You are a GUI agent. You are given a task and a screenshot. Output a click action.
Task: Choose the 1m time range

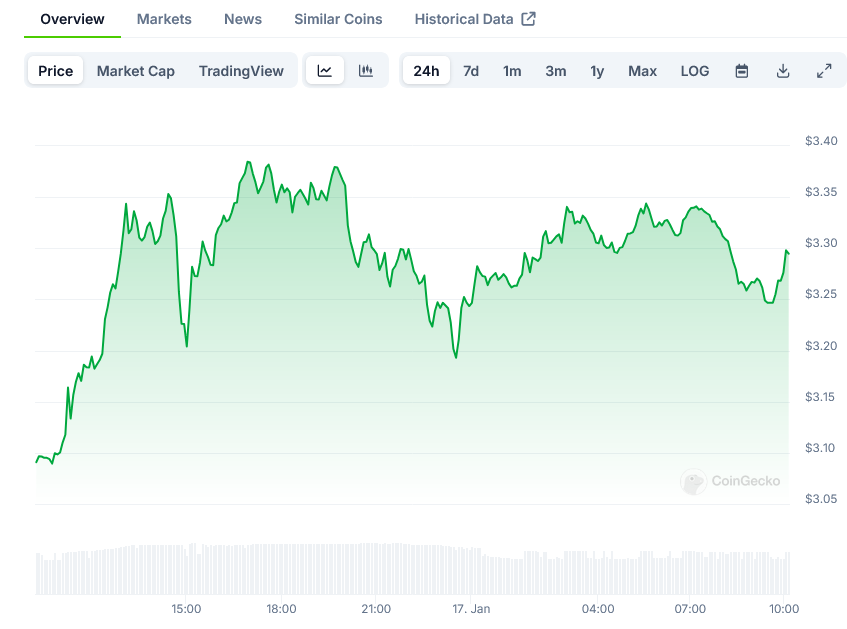[512, 71]
